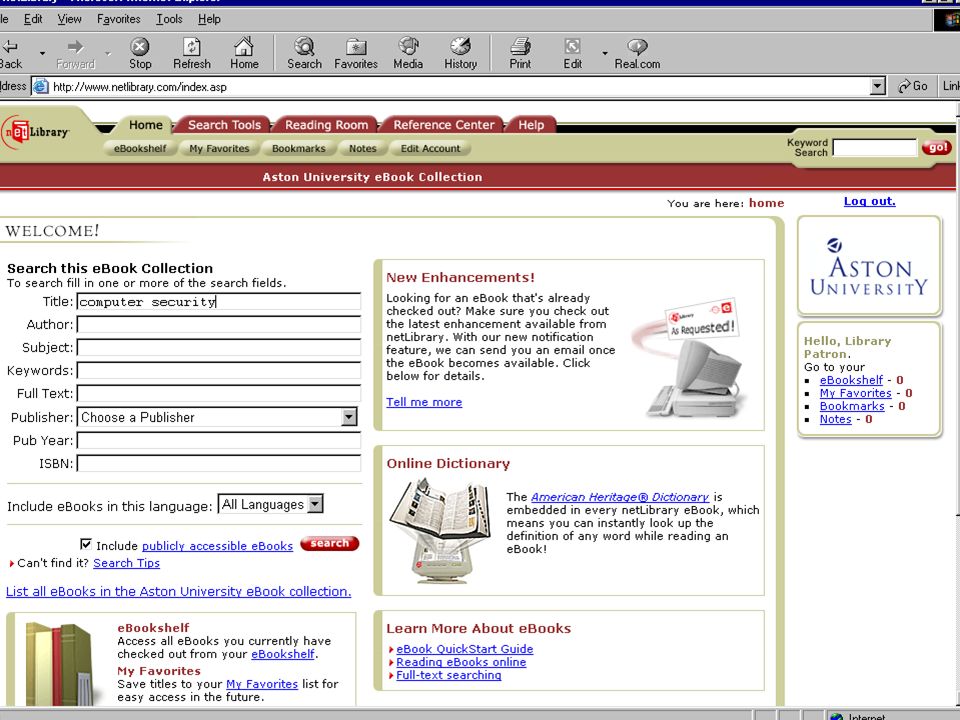
Task: Click the Stop toolbar icon
Action: tap(140, 53)
